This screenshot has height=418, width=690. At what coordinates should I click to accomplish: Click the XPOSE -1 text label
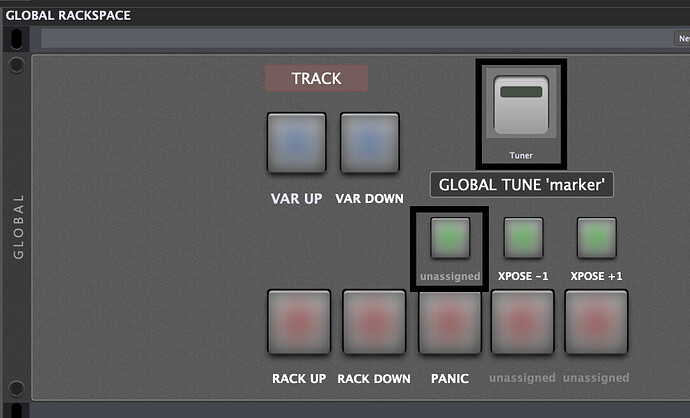click(x=523, y=276)
